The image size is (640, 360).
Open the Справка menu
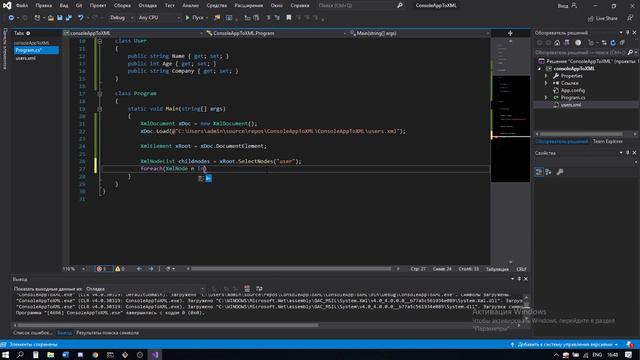pos(300,5)
